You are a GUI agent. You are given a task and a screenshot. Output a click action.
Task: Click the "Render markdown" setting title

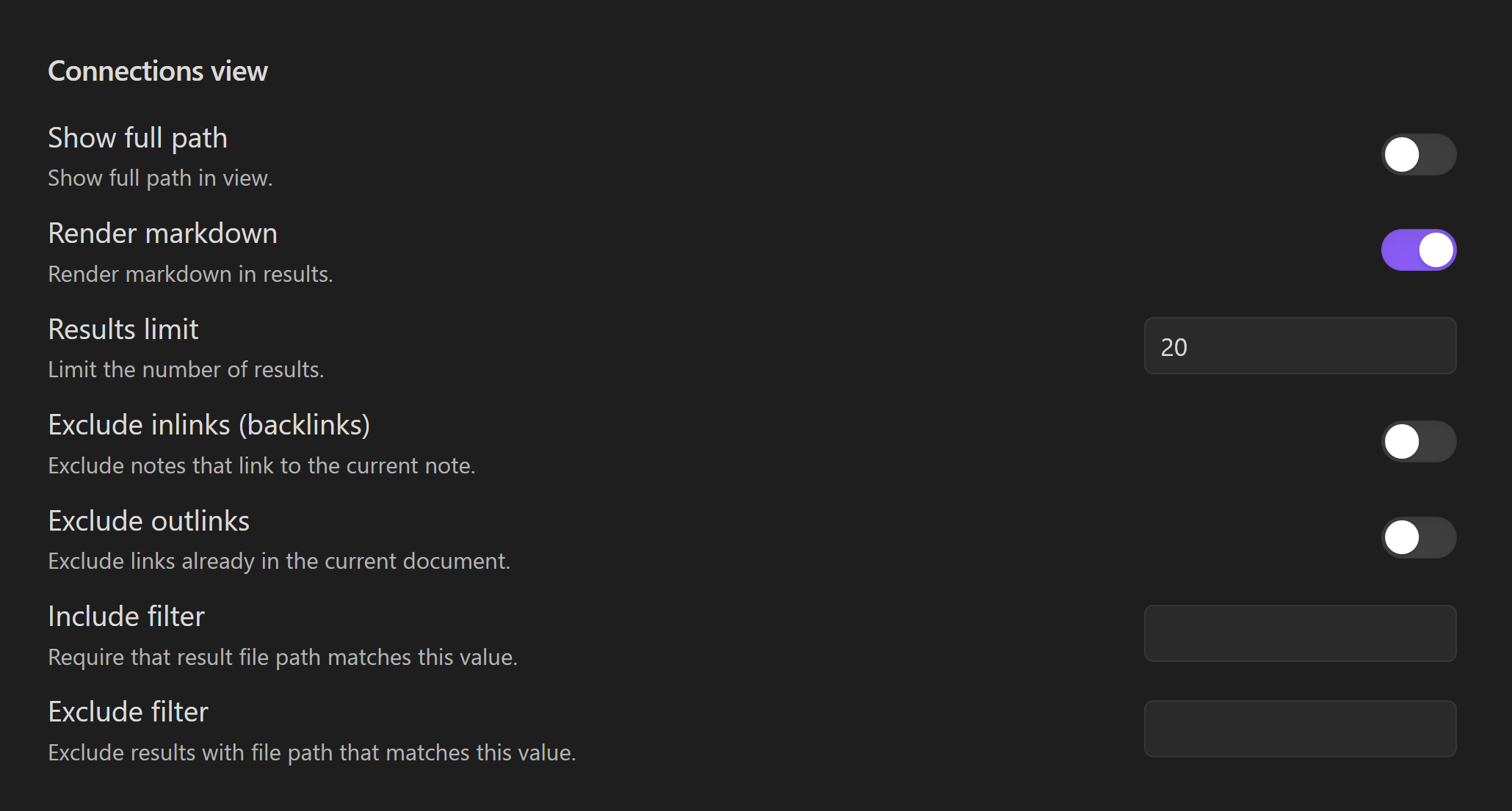coord(162,233)
